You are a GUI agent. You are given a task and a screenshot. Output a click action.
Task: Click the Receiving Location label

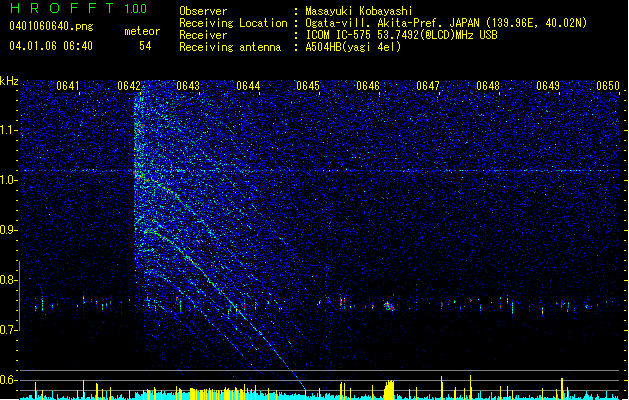[233, 23]
